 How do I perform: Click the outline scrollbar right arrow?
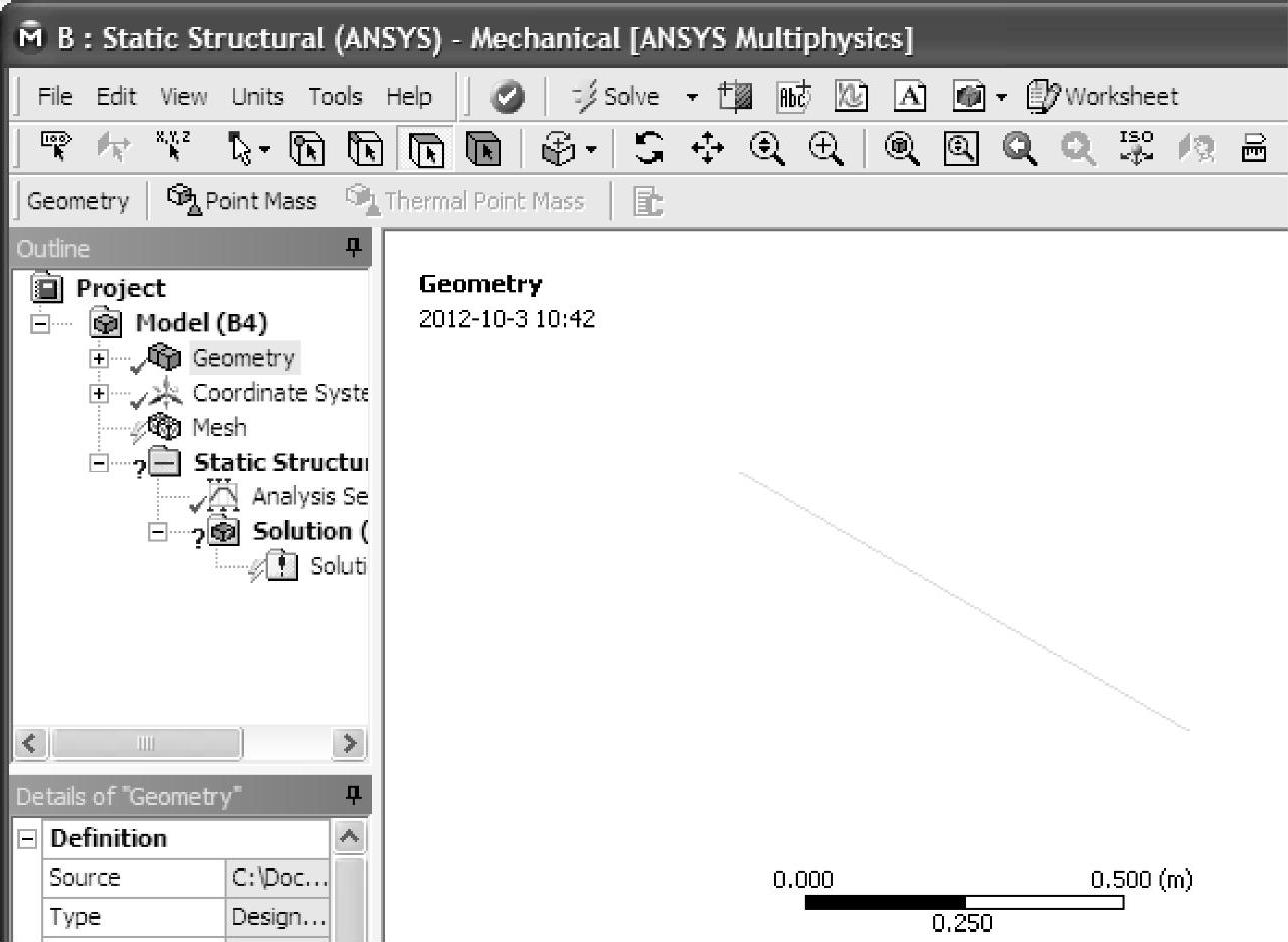point(349,743)
